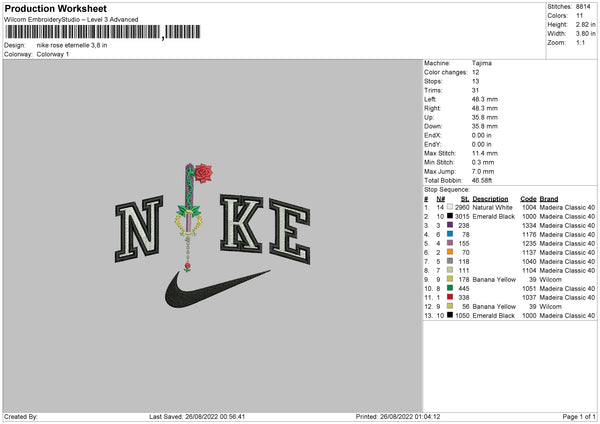Viewport: 600px width, 424px height.
Task: Click the Created By label
Action: click(x=21, y=416)
